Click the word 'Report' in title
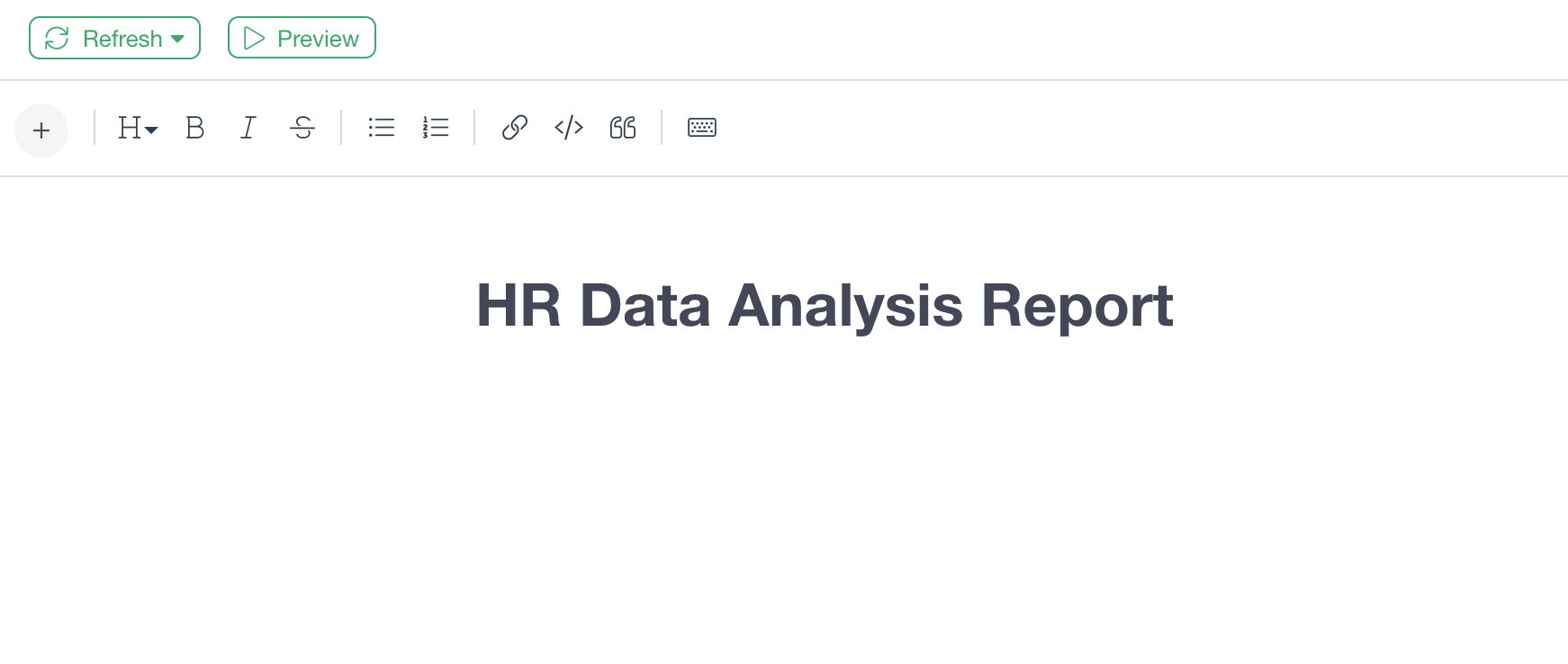The height and width of the screenshot is (664, 1568). tap(1077, 307)
